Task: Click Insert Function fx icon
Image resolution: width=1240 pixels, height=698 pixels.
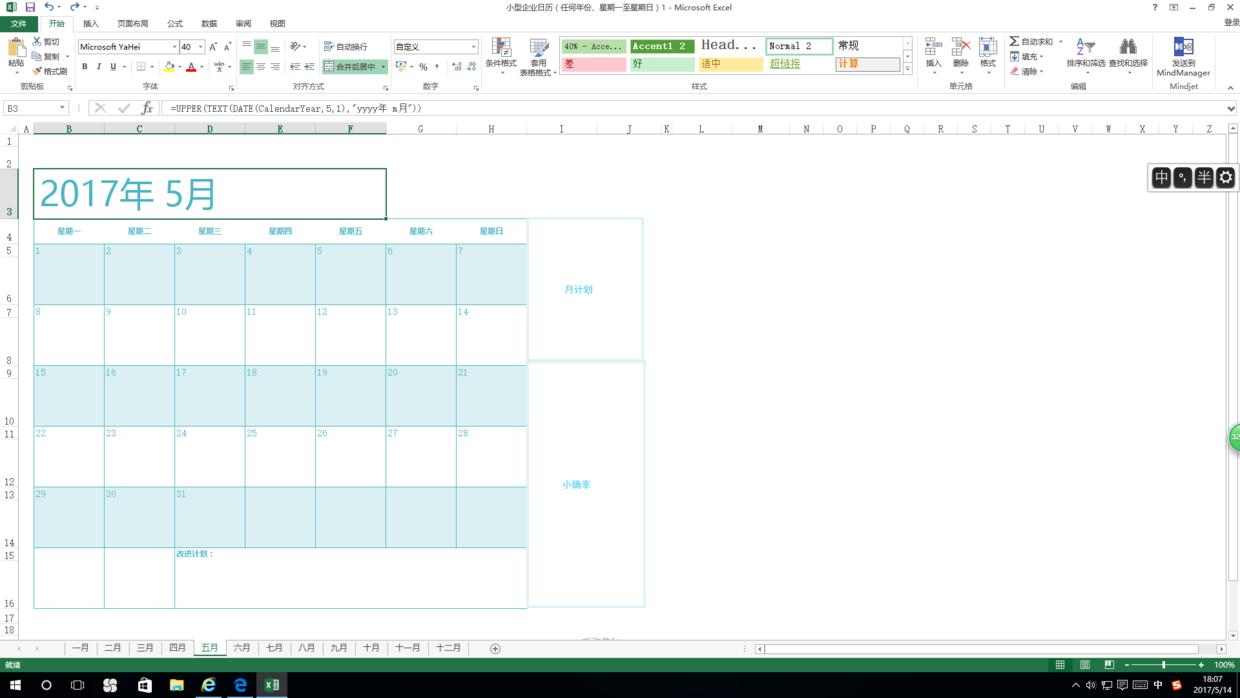Action: 147,108
